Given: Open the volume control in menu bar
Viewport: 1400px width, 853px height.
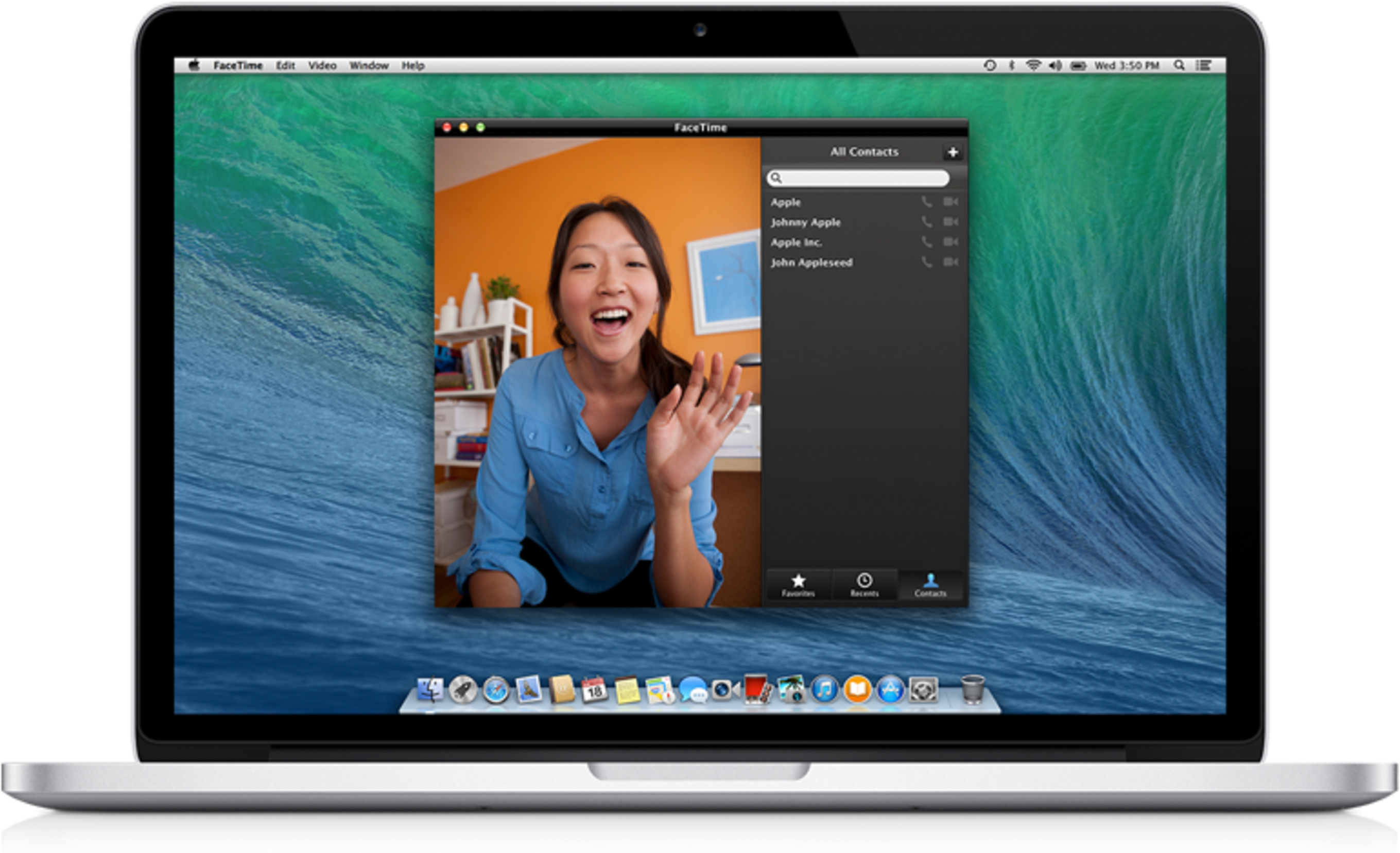Looking at the screenshot, I should 1055,65.
